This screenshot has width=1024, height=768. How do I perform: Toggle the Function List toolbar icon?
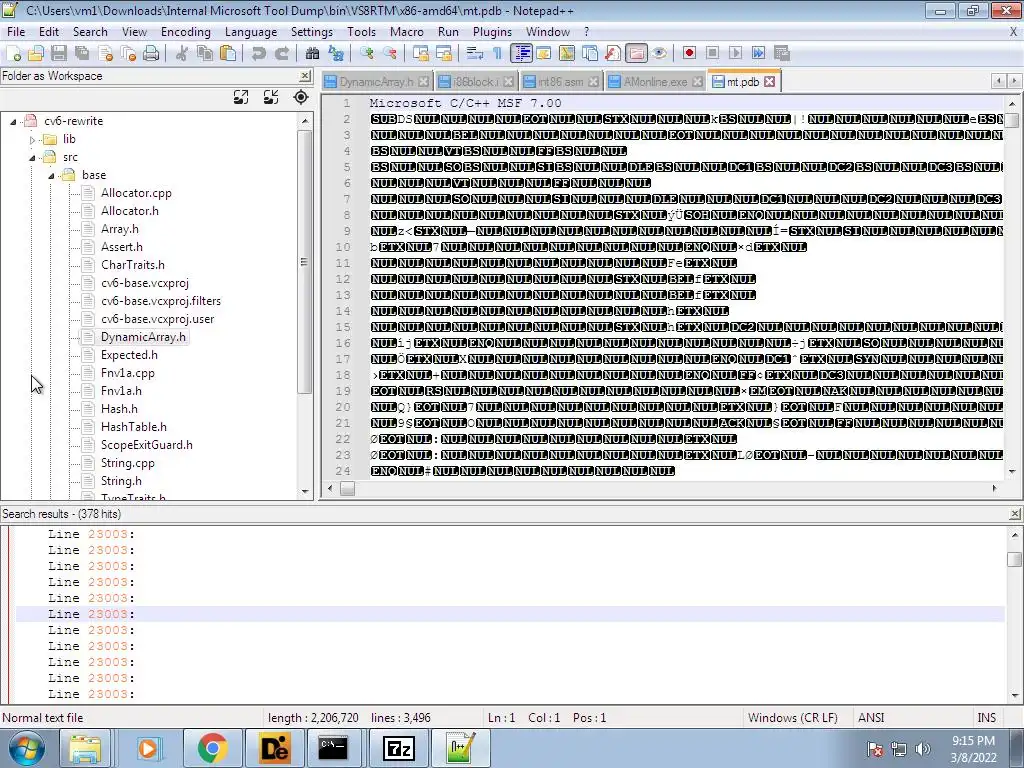(x=613, y=54)
